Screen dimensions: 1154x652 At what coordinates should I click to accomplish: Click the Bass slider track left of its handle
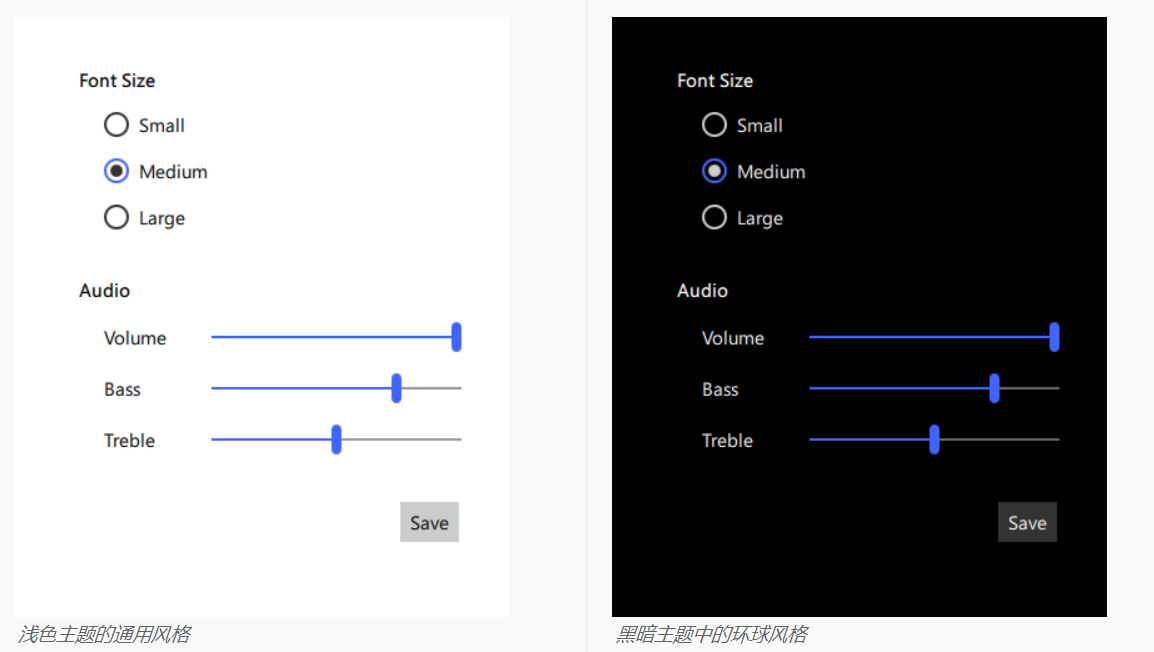(300, 388)
